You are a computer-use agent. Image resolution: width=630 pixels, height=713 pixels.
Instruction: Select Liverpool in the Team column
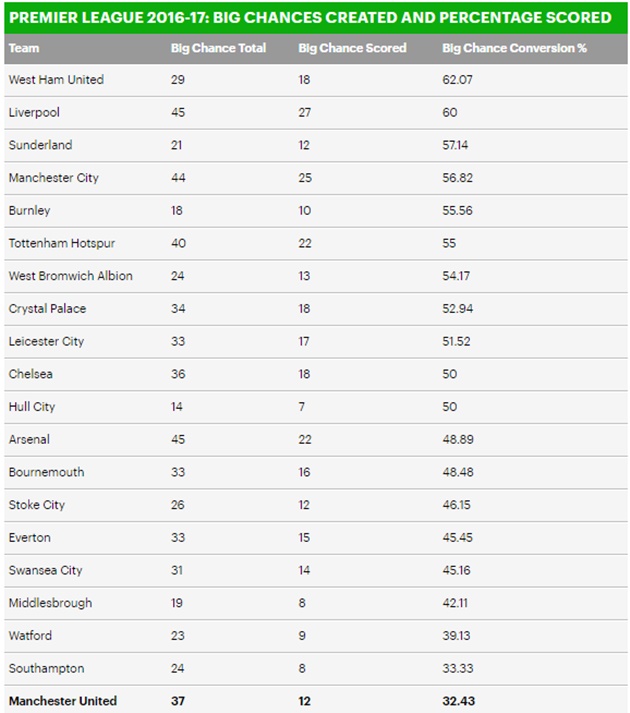point(34,112)
